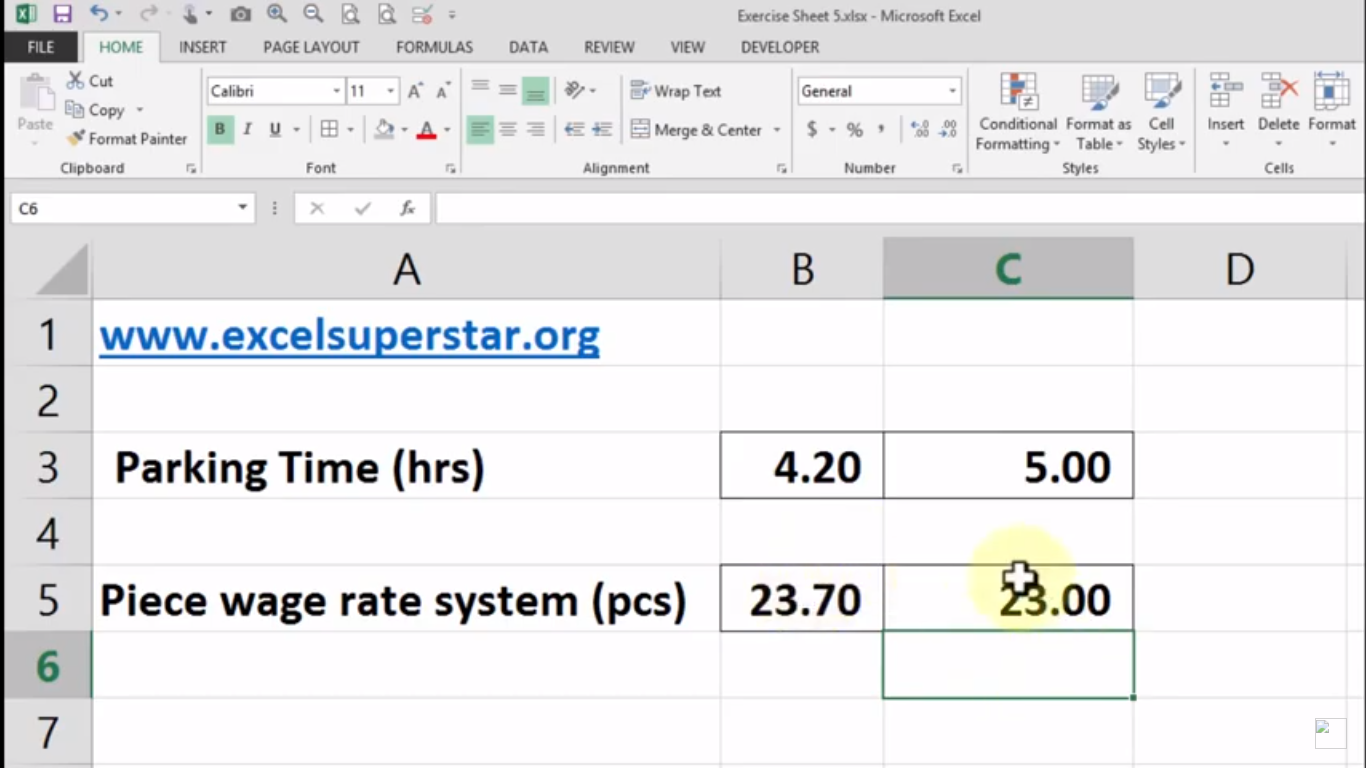Decrease decimal places
Viewport: 1366px width, 768px height.
(949, 129)
